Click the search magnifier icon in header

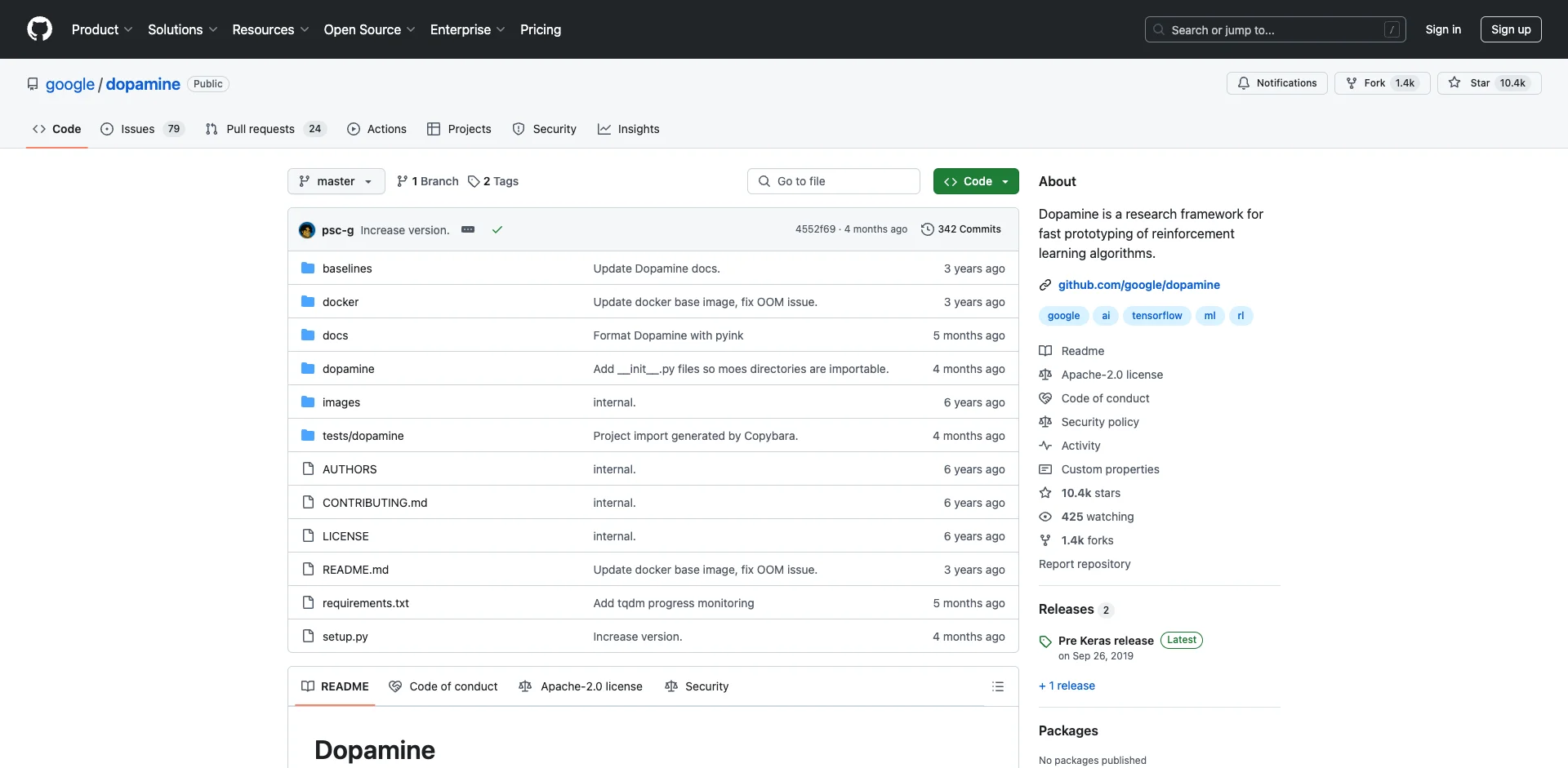click(1158, 29)
